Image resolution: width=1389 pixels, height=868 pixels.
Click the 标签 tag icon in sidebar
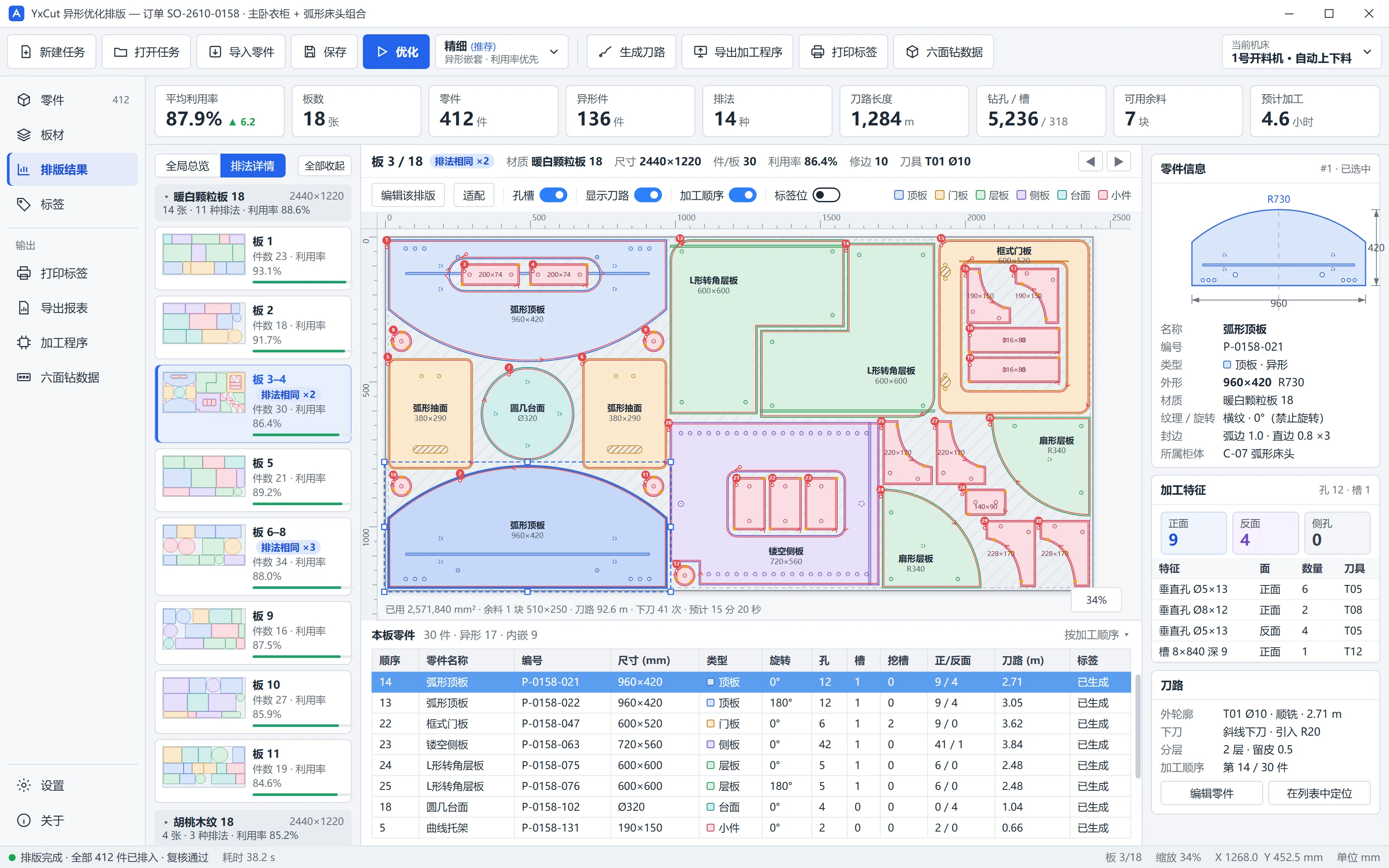(23, 204)
